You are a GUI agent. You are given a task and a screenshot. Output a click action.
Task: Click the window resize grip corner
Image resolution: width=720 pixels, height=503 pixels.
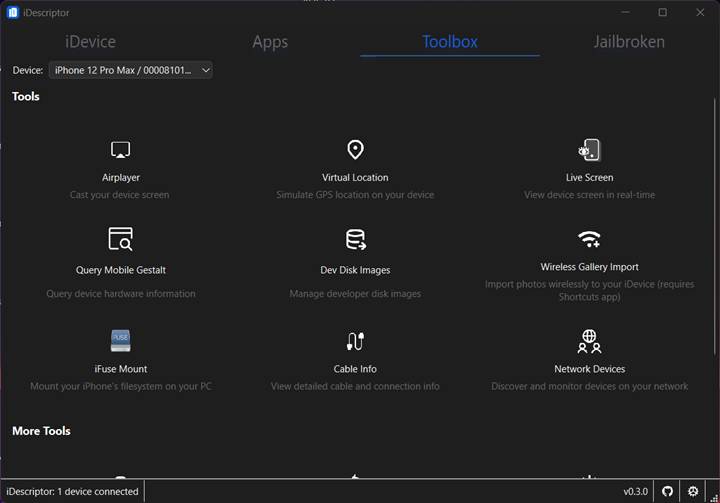(x=714, y=497)
